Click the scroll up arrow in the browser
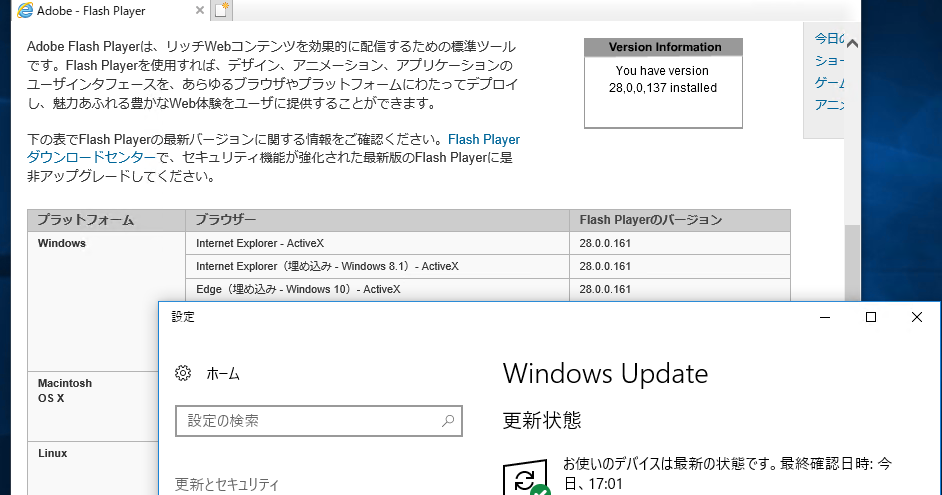The image size is (942, 495). point(852,43)
